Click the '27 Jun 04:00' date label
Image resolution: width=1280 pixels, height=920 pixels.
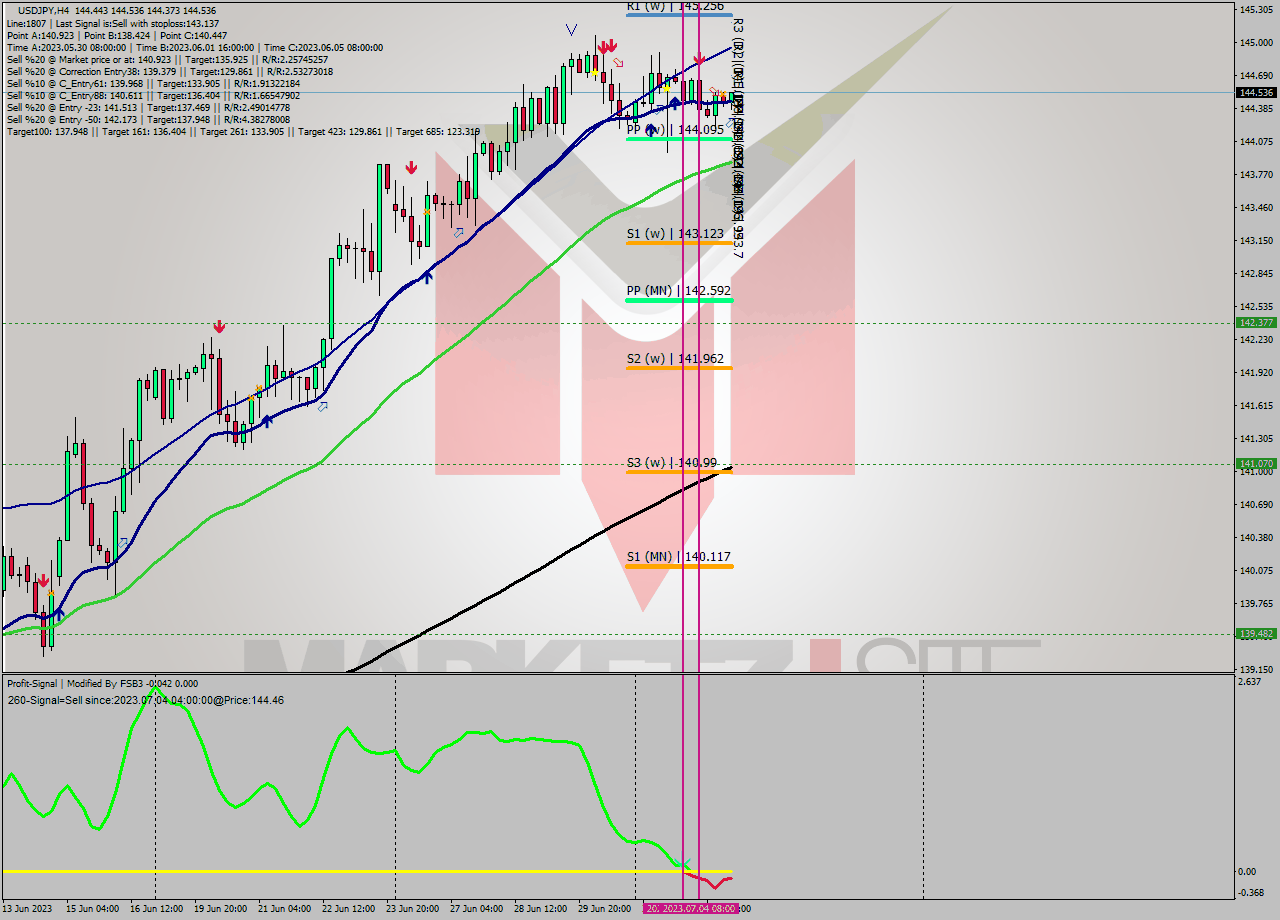coord(476,909)
